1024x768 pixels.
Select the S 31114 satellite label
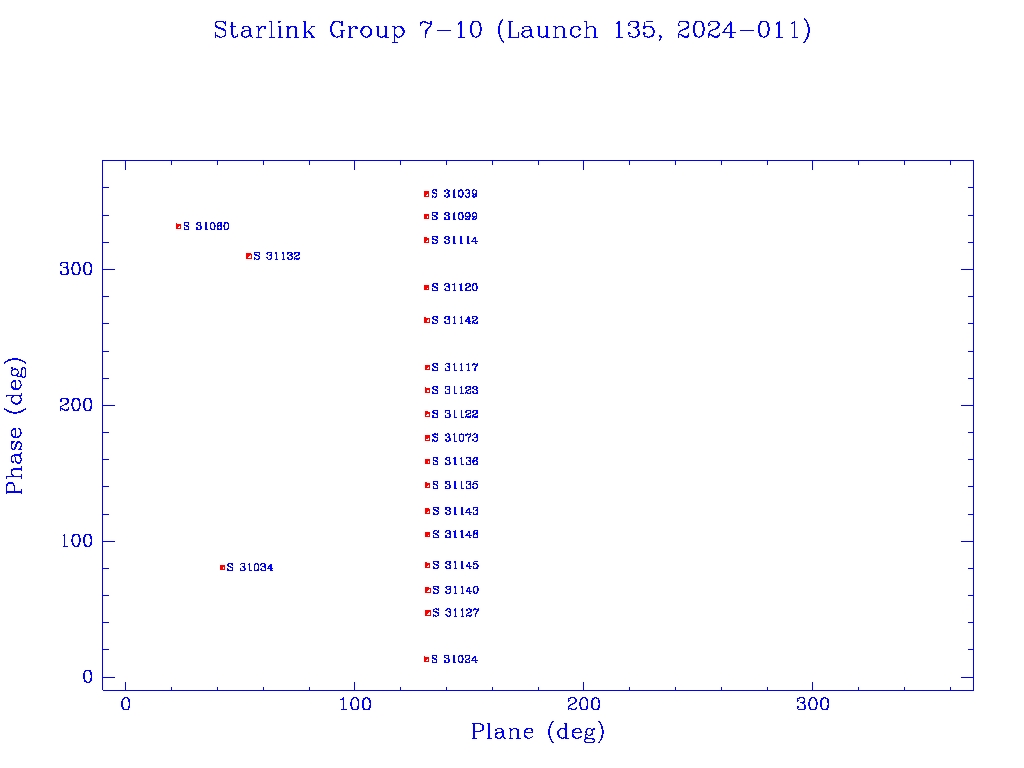pos(455,240)
